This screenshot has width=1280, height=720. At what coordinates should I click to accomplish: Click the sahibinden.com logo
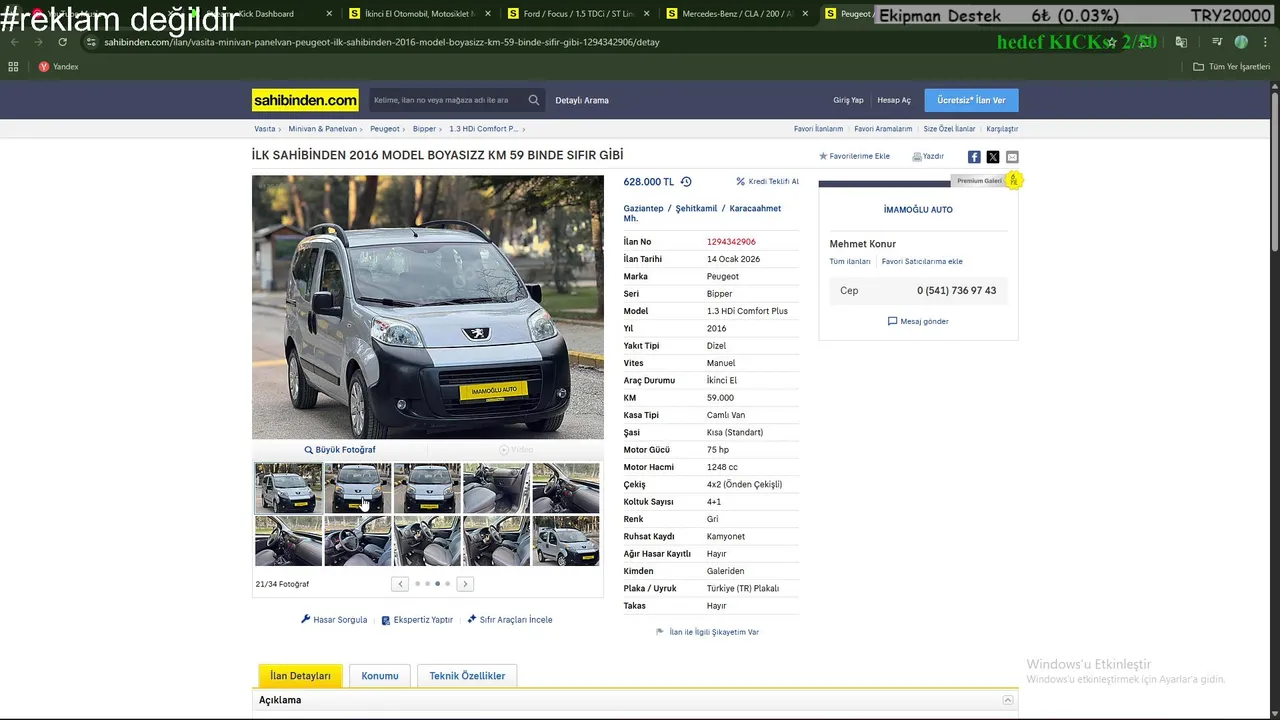(305, 100)
